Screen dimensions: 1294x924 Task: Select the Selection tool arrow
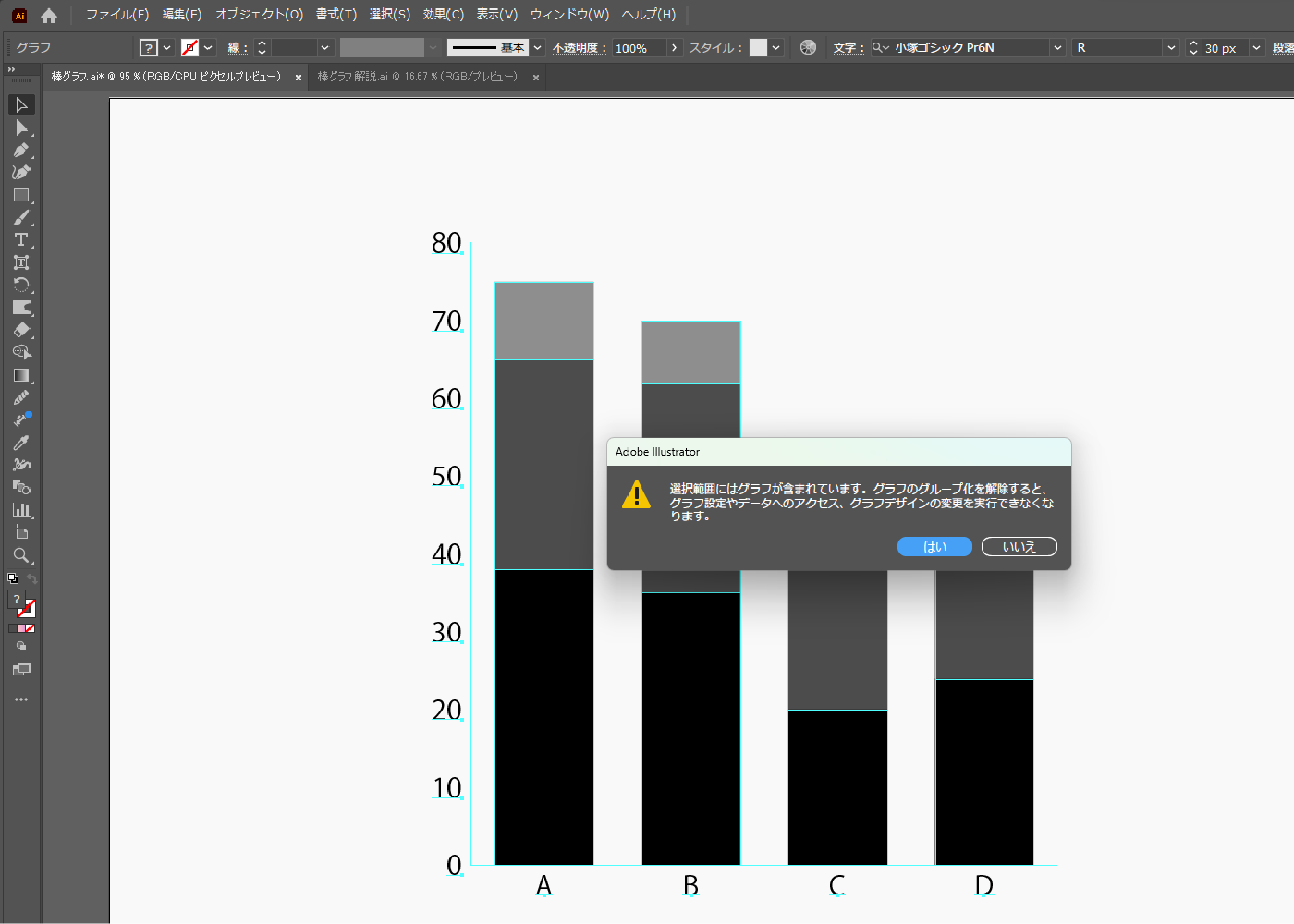[x=21, y=104]
